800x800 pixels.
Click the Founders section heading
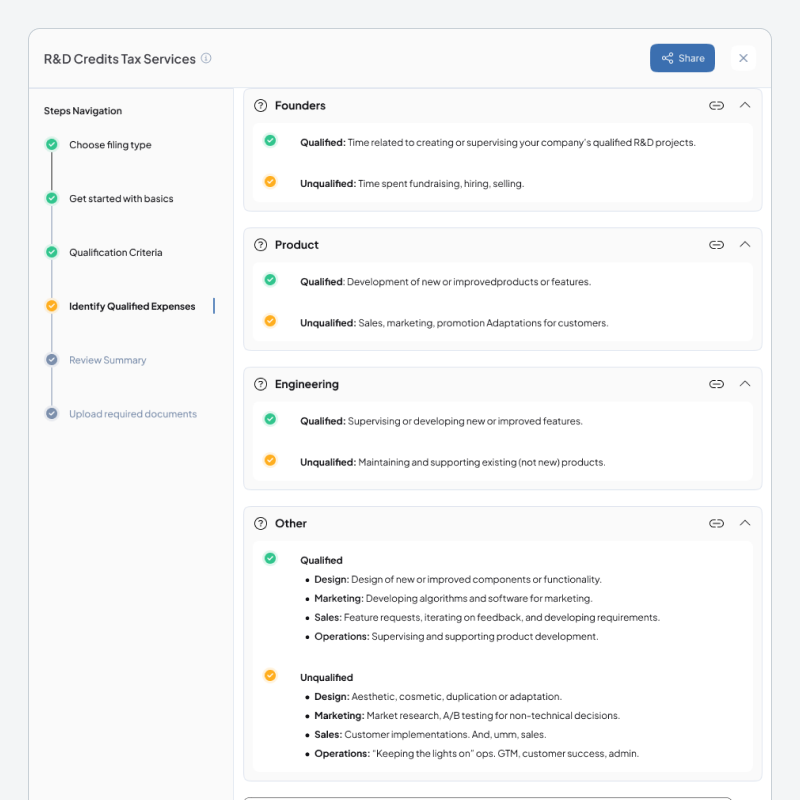[x=300, y=106]
